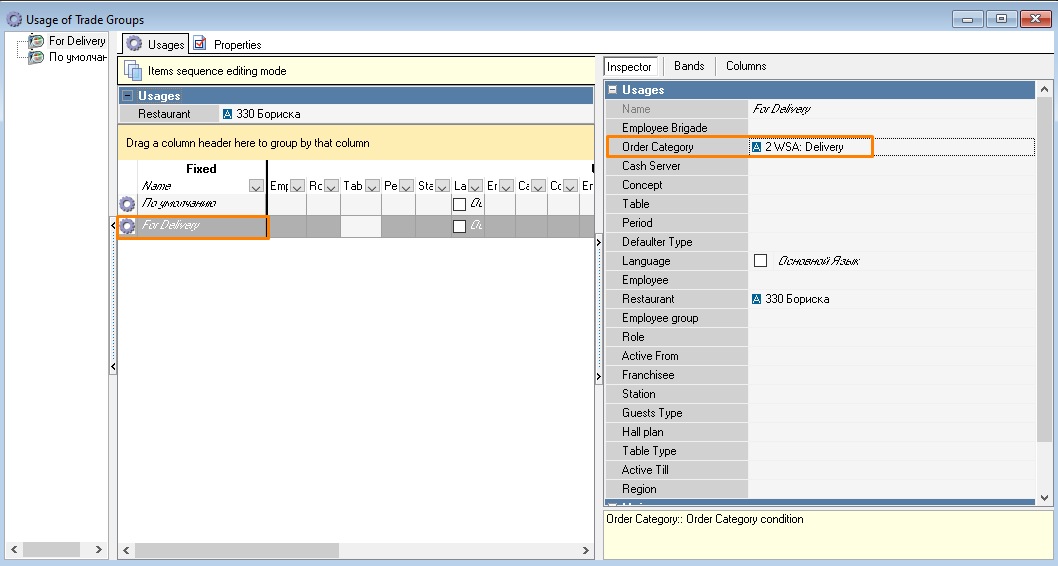Click the Employee group property row
The height and width of the screenshot is (566, 1058).
pos(820,318)
